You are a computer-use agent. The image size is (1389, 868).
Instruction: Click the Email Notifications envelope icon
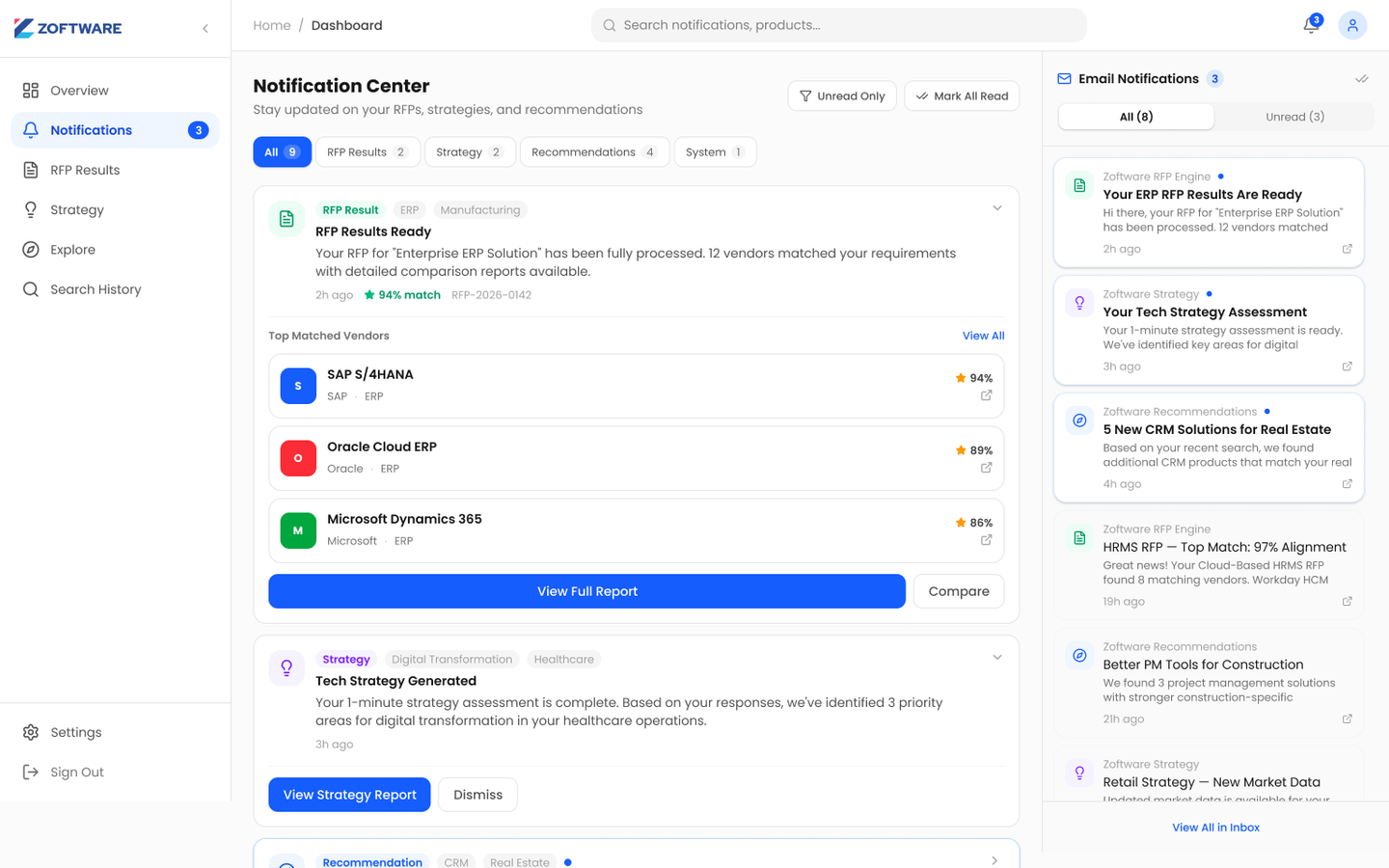coord(1064,79)
